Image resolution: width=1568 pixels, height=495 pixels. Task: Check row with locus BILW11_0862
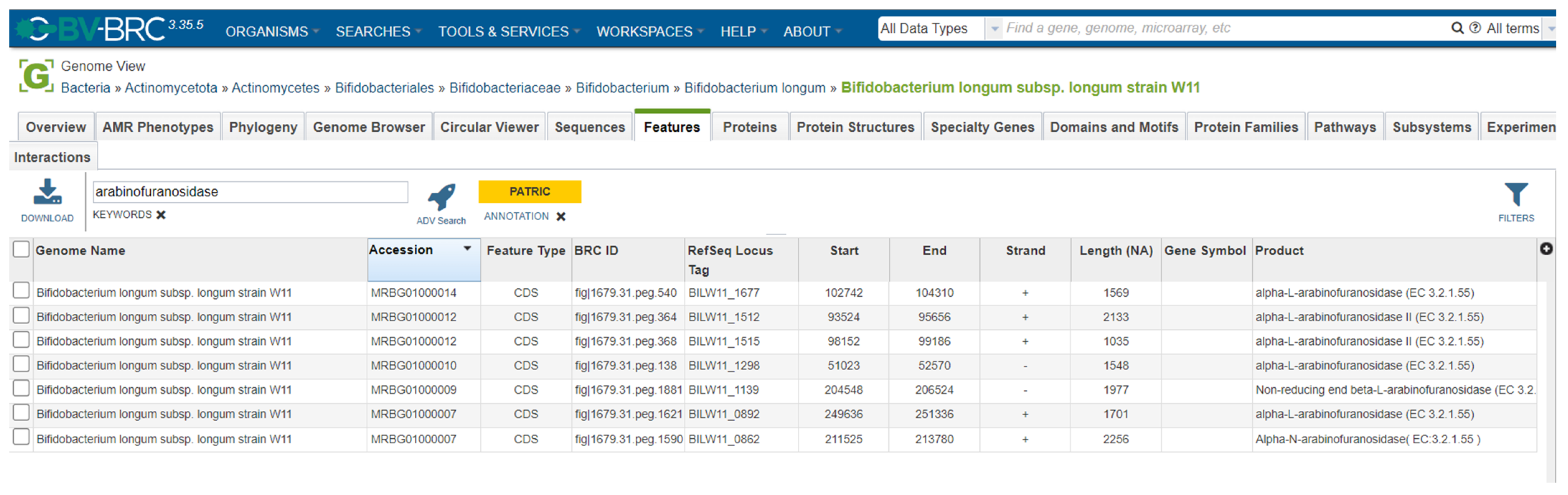21,438
